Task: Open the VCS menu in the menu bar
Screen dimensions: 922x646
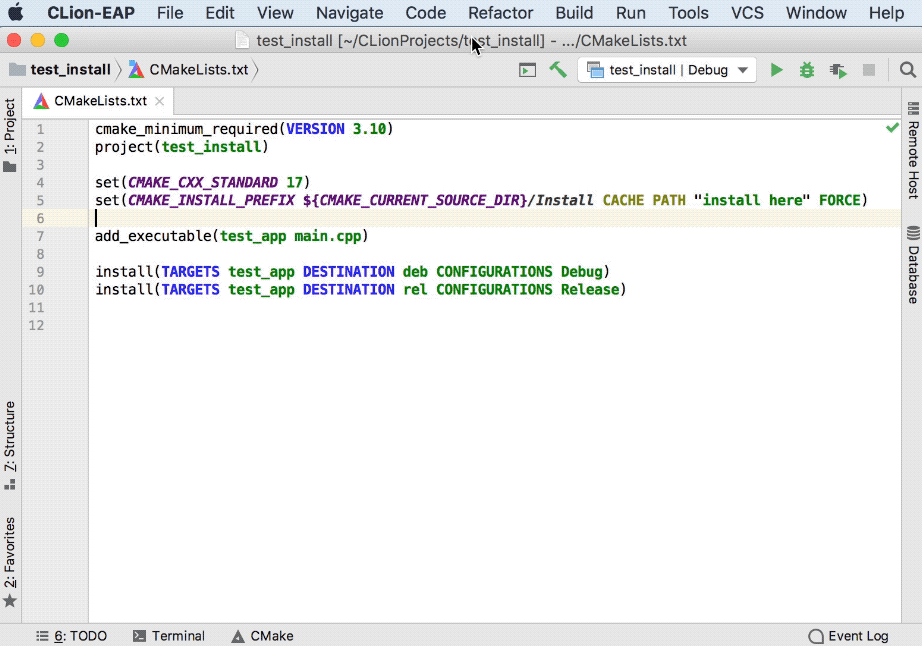Action: pos(747,13)
